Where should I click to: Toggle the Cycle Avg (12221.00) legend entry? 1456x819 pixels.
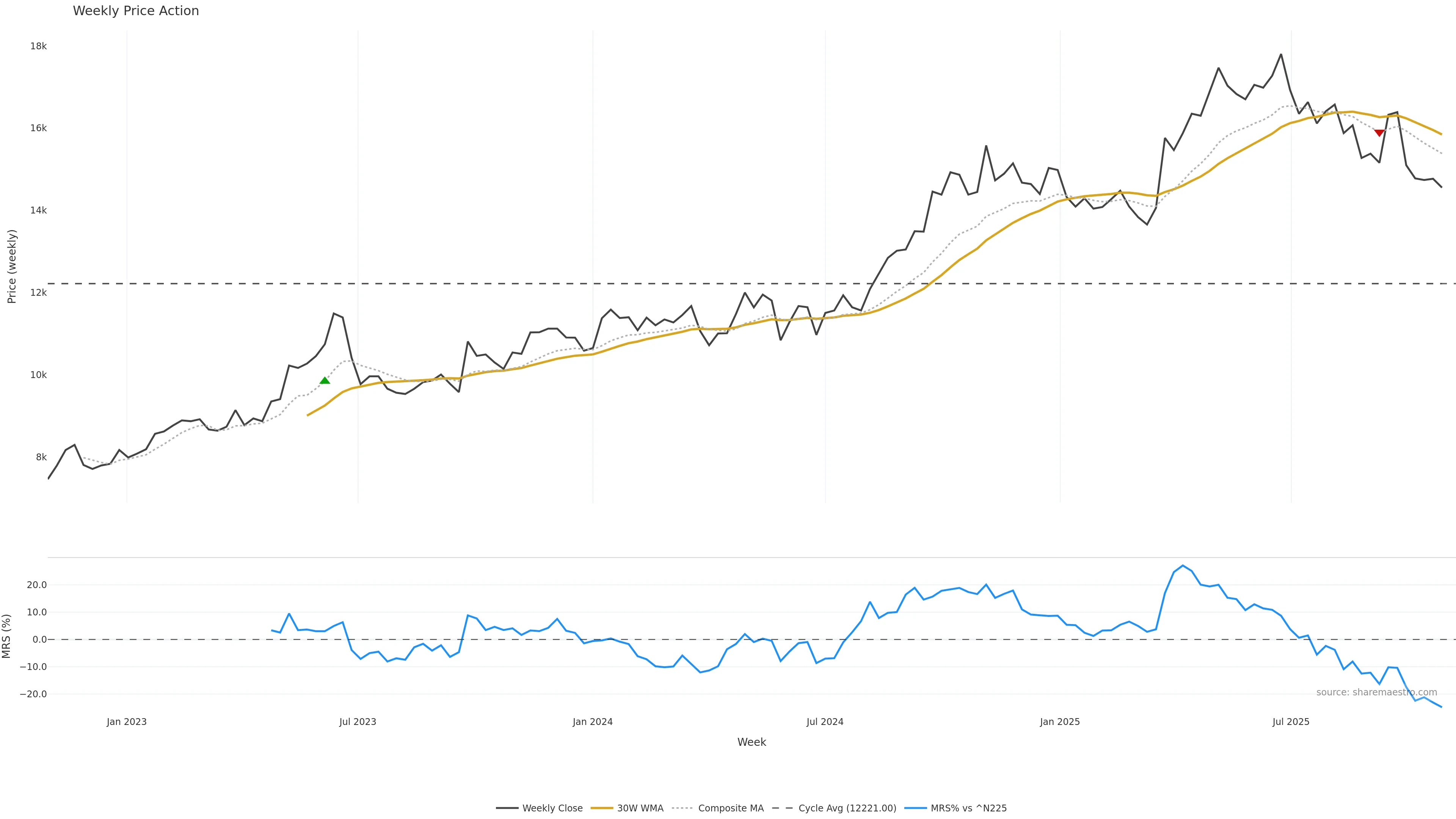coord(847,808)
